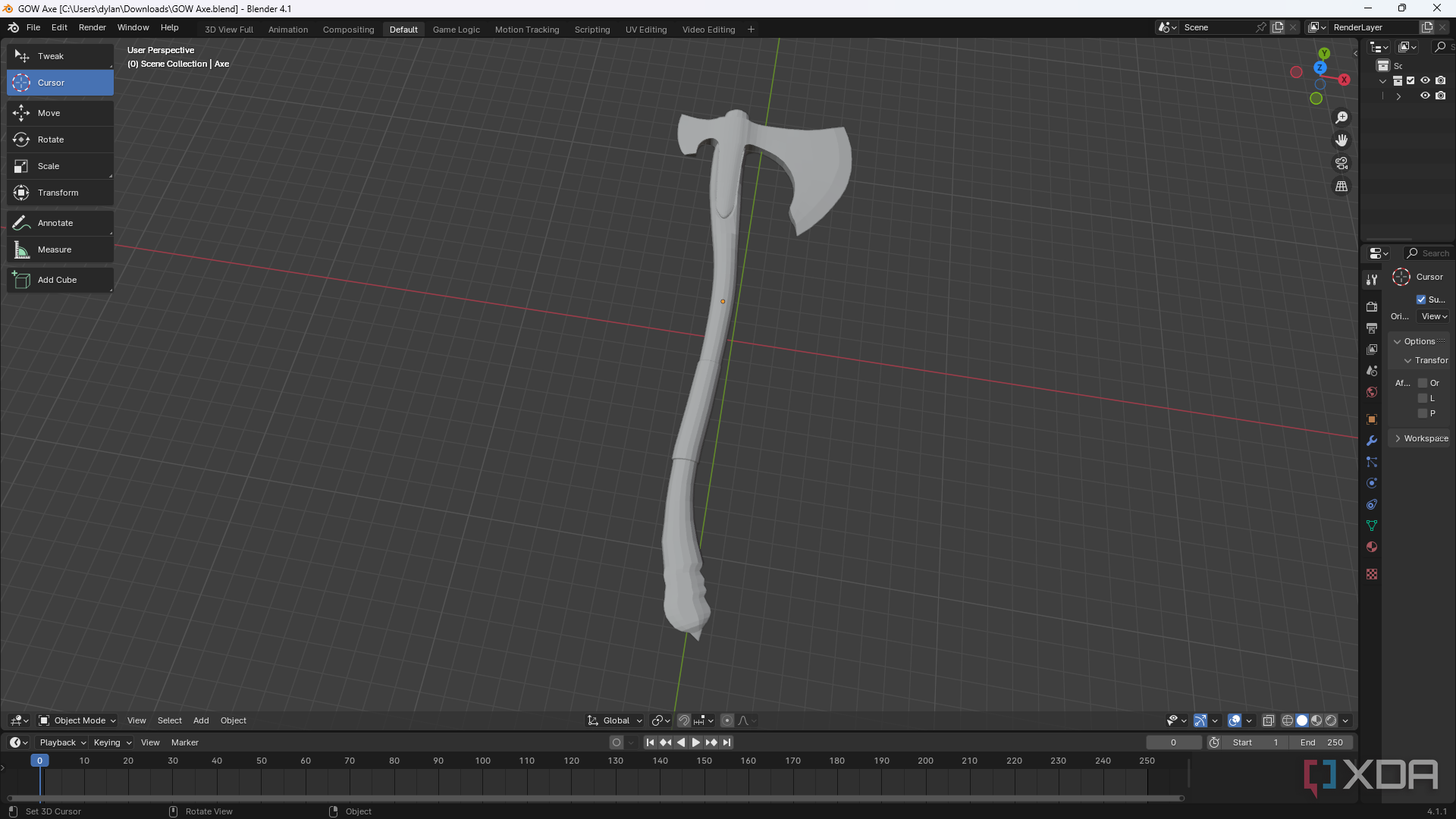Toggle the P axis checkbox

1422,413
